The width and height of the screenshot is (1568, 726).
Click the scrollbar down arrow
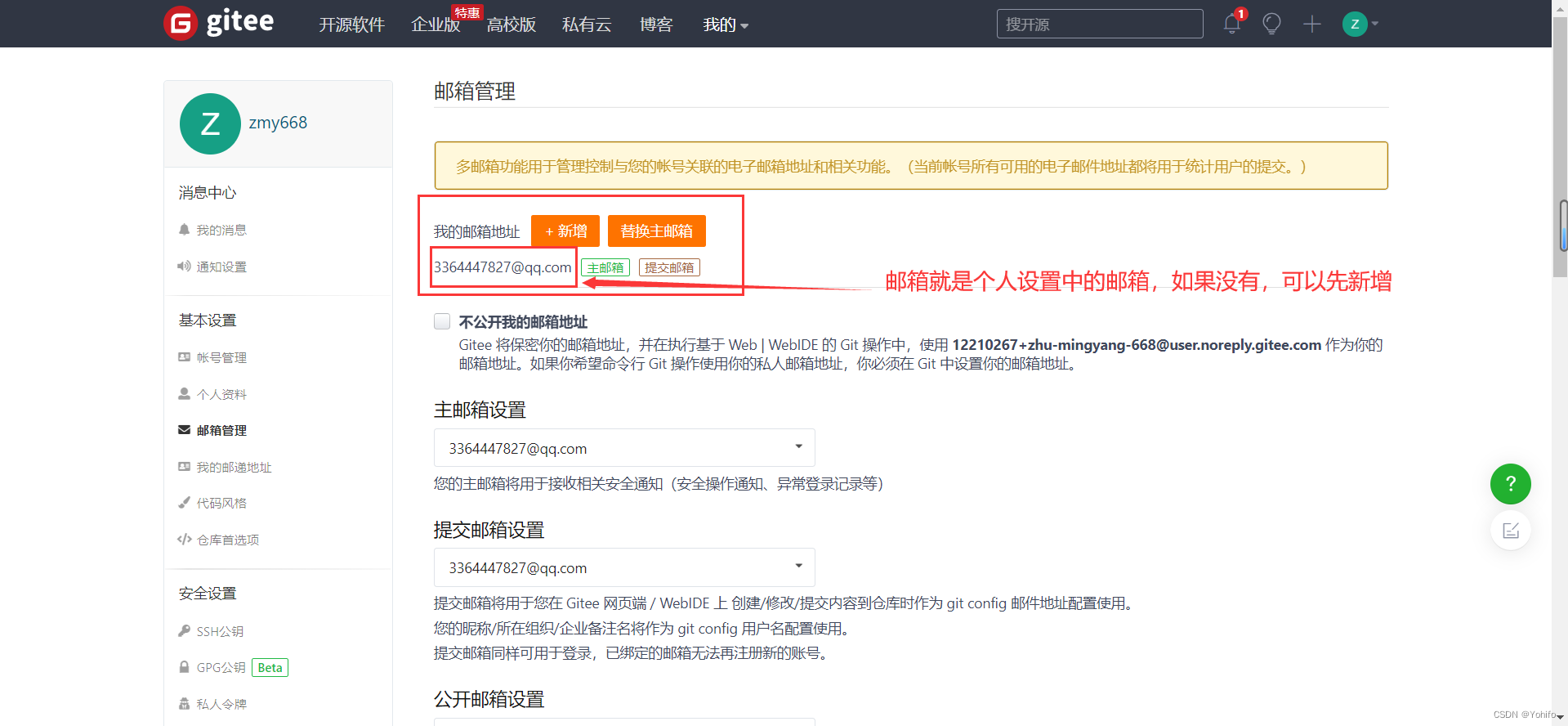tap(1561, 718)
